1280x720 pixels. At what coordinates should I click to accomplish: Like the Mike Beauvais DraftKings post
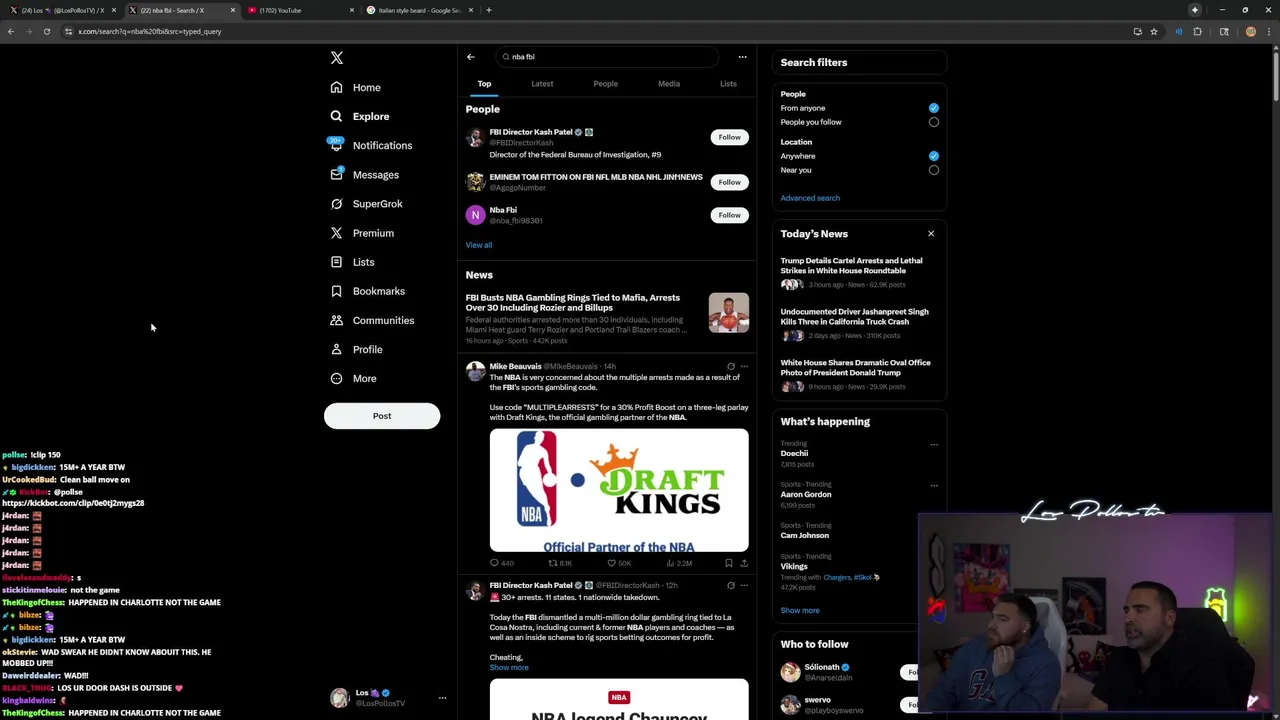click(x=619, y=563)
